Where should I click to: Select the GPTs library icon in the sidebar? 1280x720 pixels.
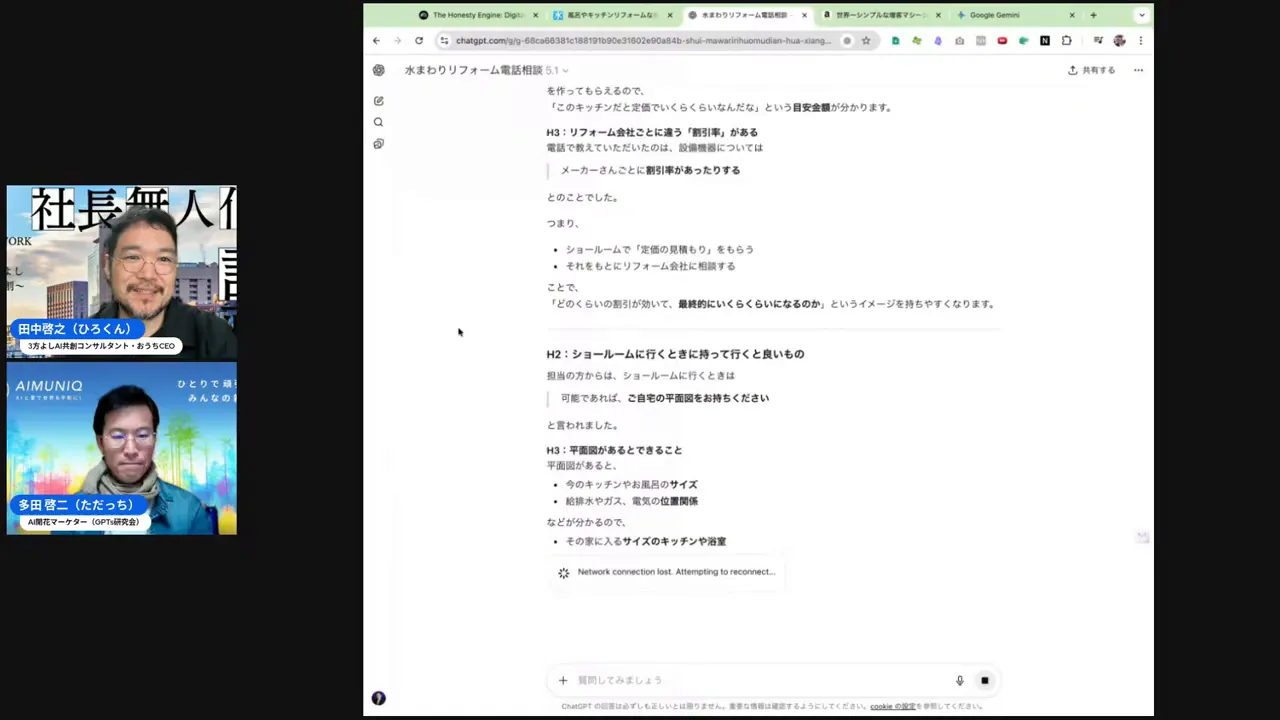coord(378,143)
